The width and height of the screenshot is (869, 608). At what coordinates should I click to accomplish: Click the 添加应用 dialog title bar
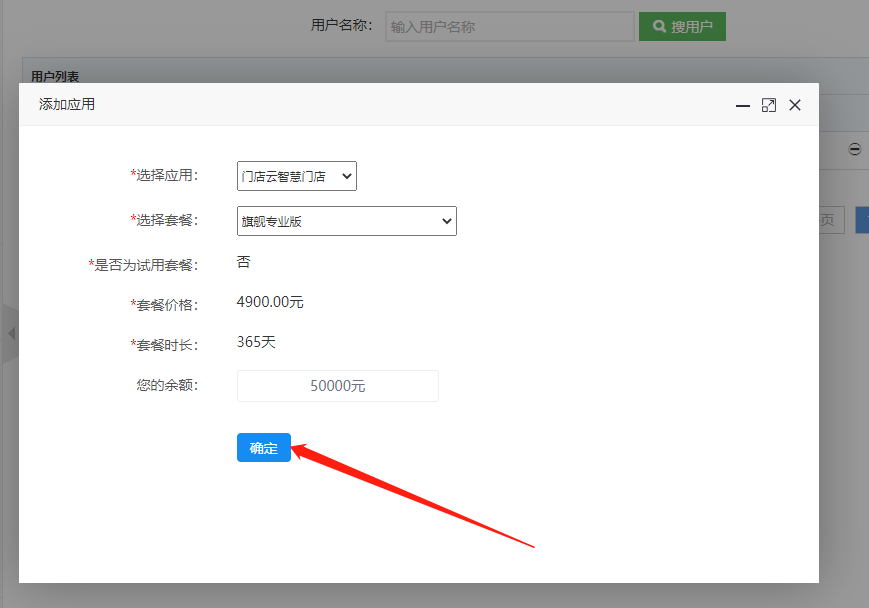380,104
